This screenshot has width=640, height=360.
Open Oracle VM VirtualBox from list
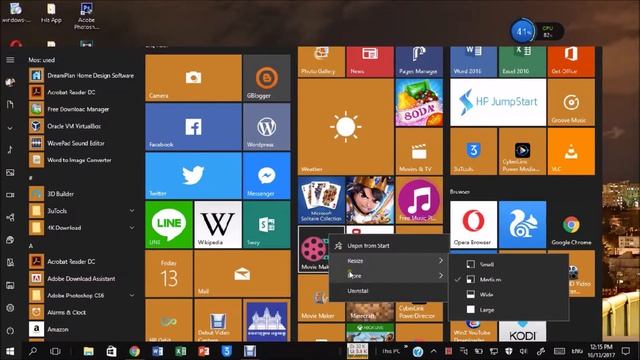82,126
